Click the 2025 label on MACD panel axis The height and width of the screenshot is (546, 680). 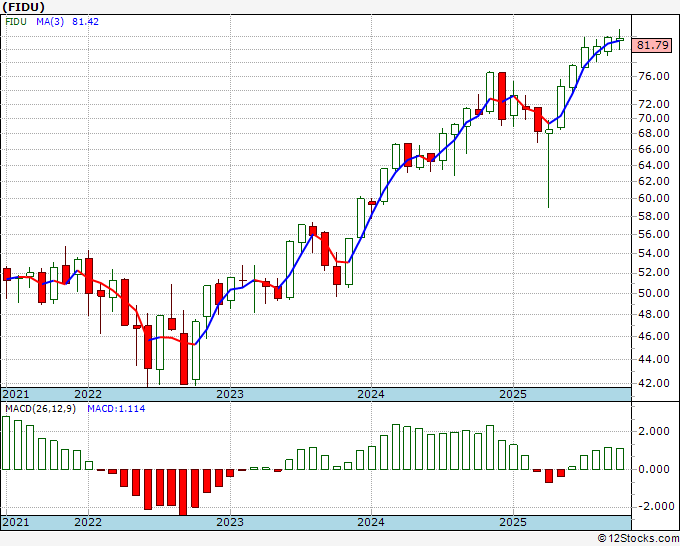[513, 522]
